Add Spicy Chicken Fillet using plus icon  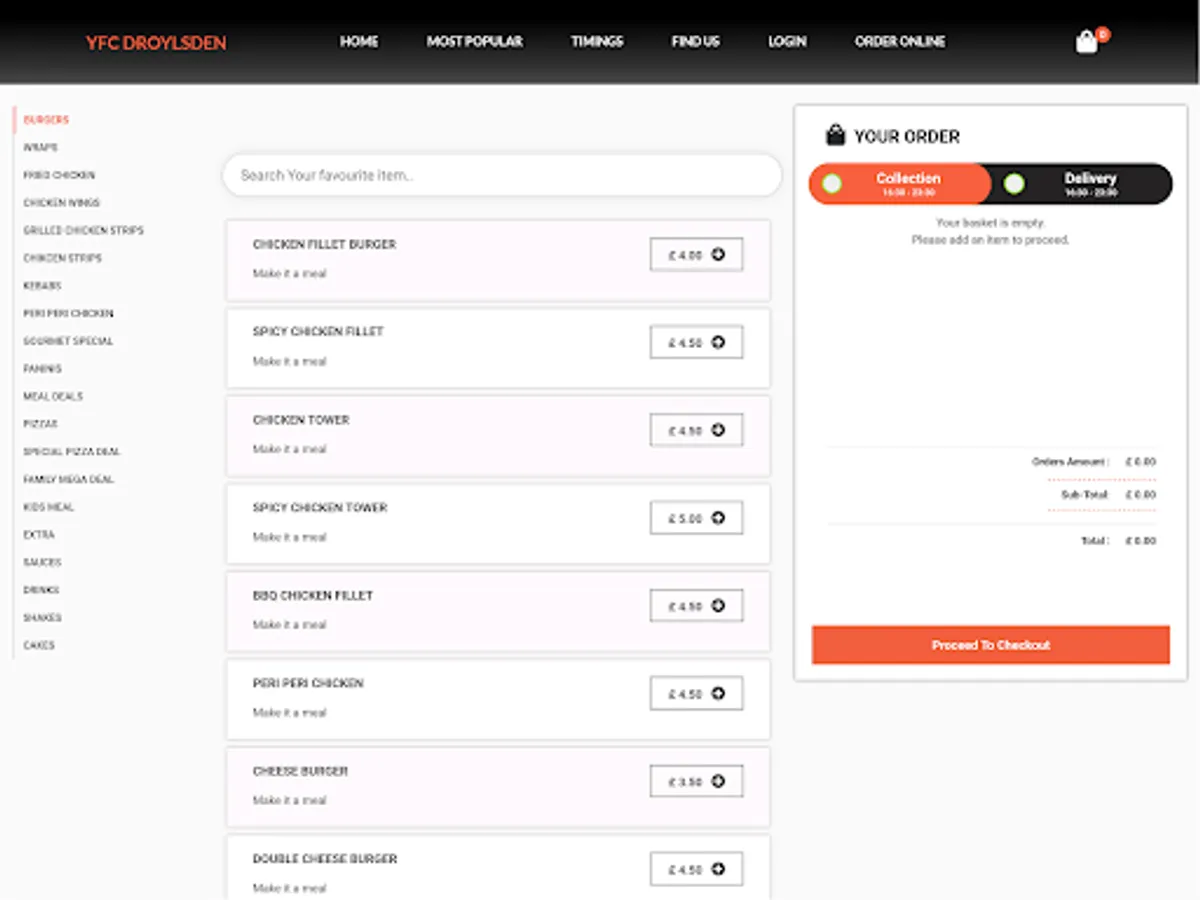[x=717, y=341]
